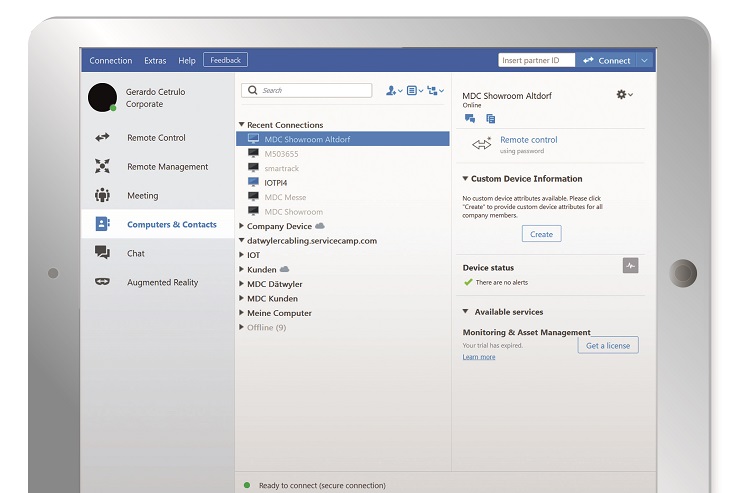Open the Chat section
This screenshot has height=493, width=740.
[x=136, y=254]
